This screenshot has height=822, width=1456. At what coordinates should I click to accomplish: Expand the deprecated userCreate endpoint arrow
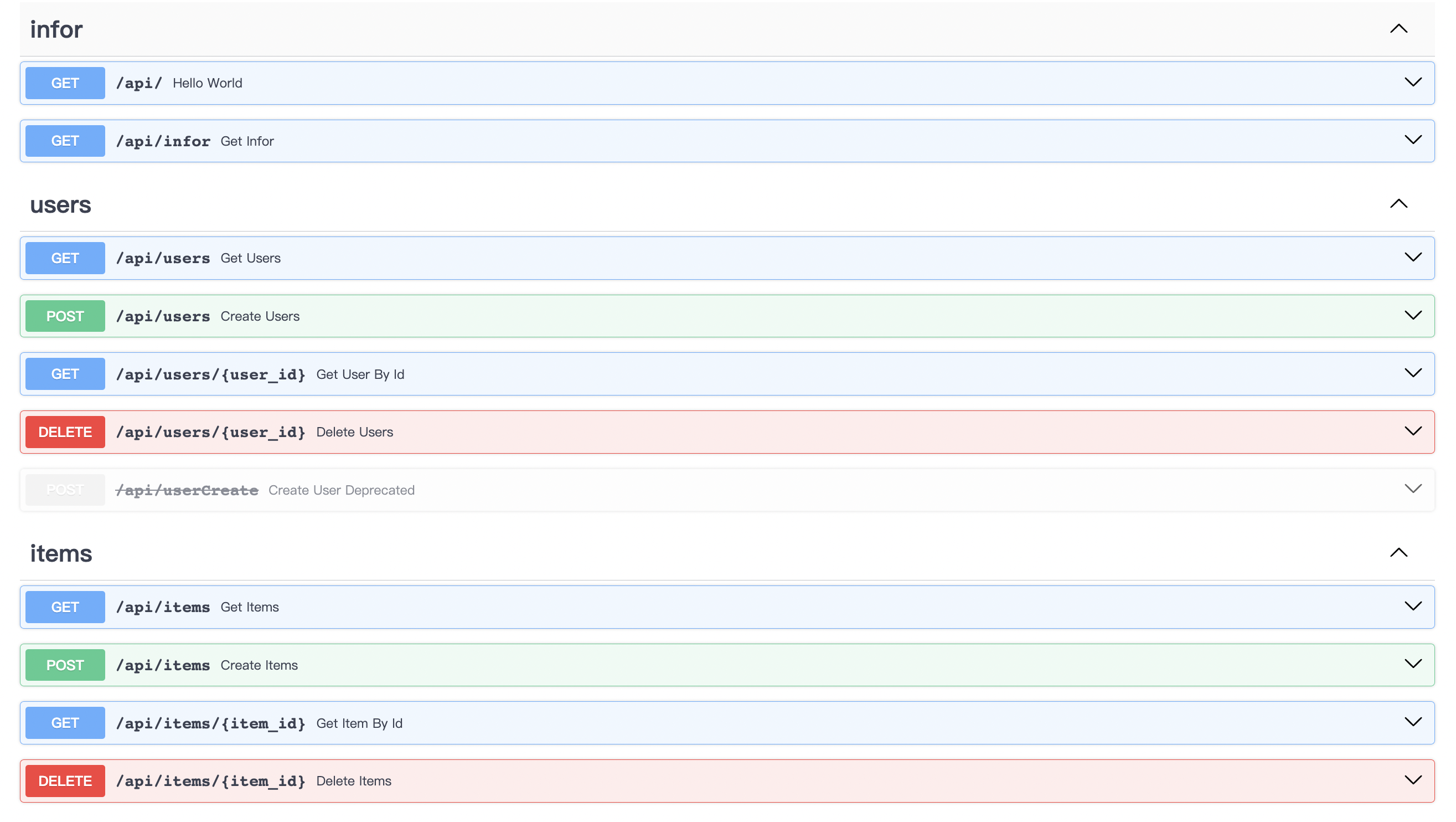tap(1412, 489)
